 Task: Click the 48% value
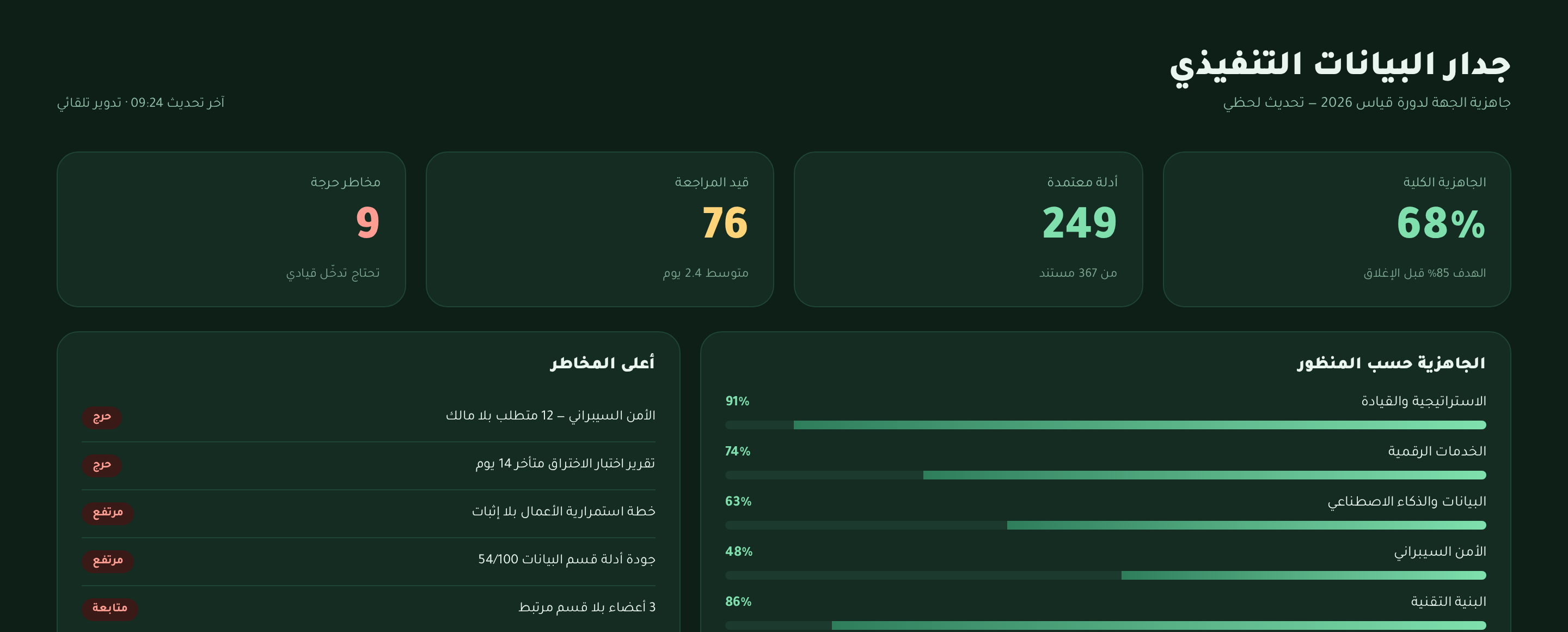pyautogui.click(x=739, y=551)
